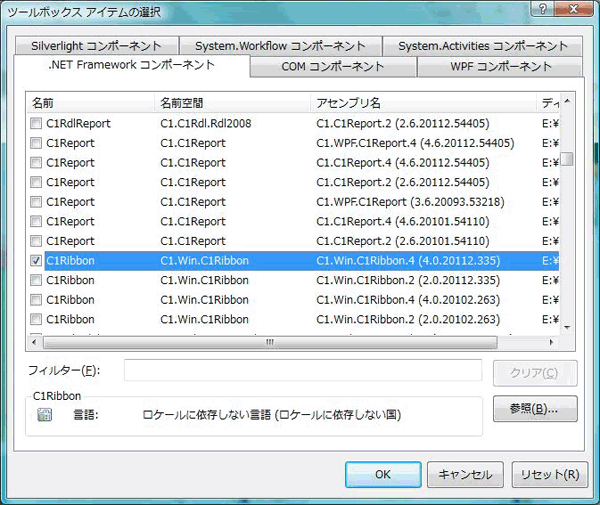Click the リセット(R) button

(x=549, y=474)
